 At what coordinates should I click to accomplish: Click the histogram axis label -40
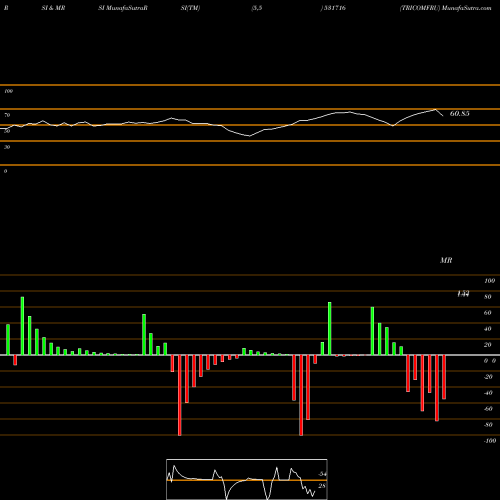pos(488,393)
